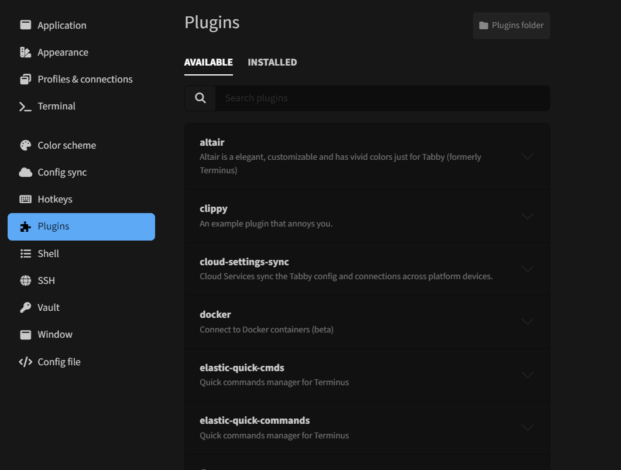Screen dimensions: 621x470
Task: Select the clippy plugin name
Action: (x=213, y=209)
